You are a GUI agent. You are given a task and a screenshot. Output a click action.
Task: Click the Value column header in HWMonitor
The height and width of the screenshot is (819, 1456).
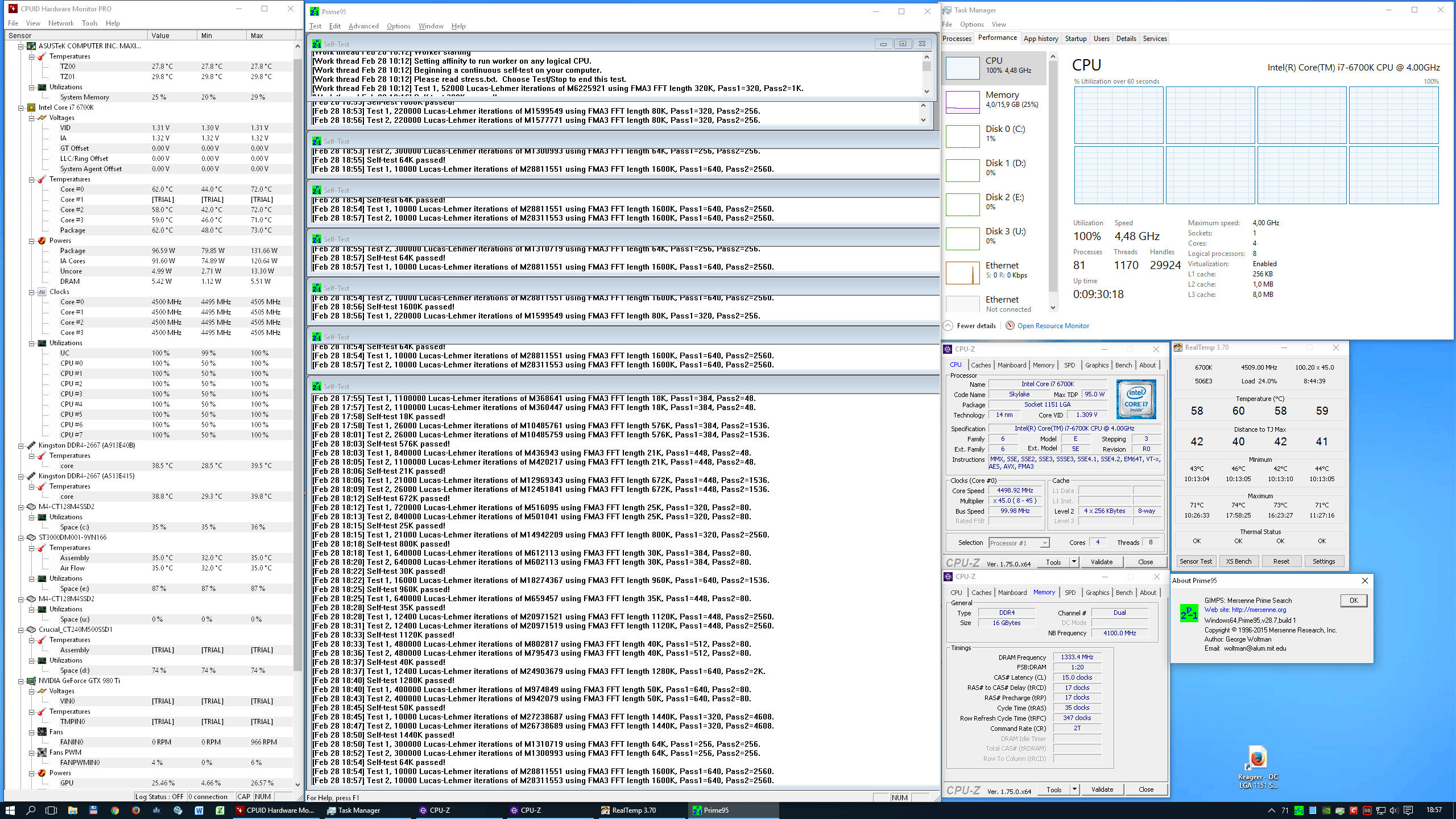(x=172, y=35)
